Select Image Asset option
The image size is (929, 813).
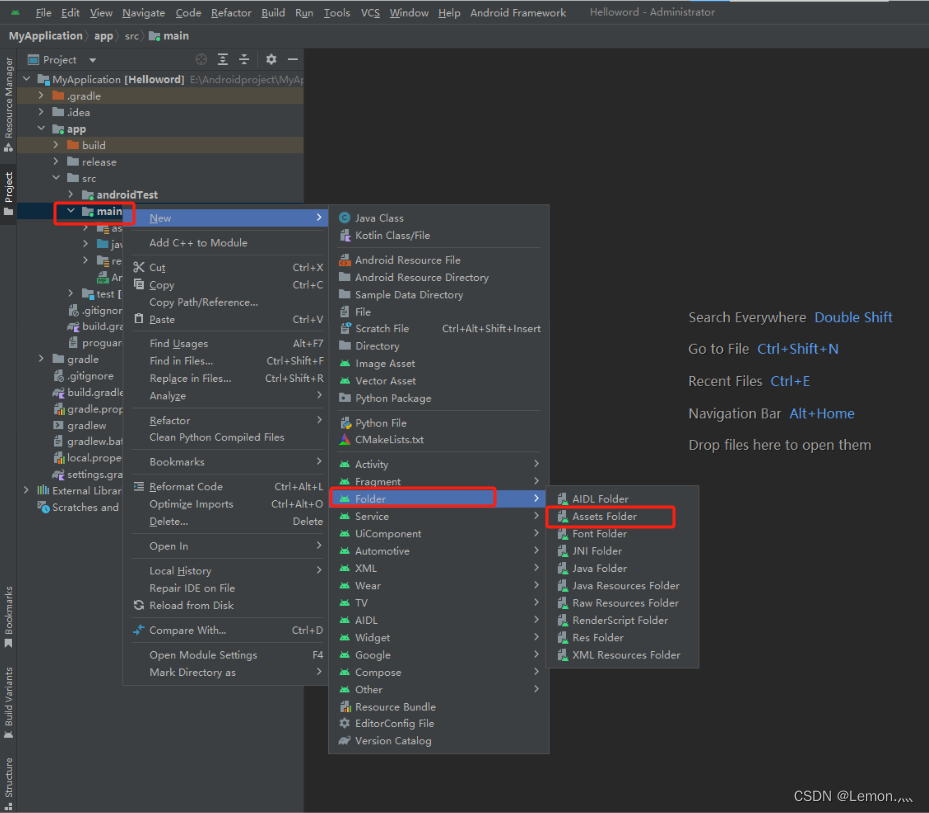point(438,363)
